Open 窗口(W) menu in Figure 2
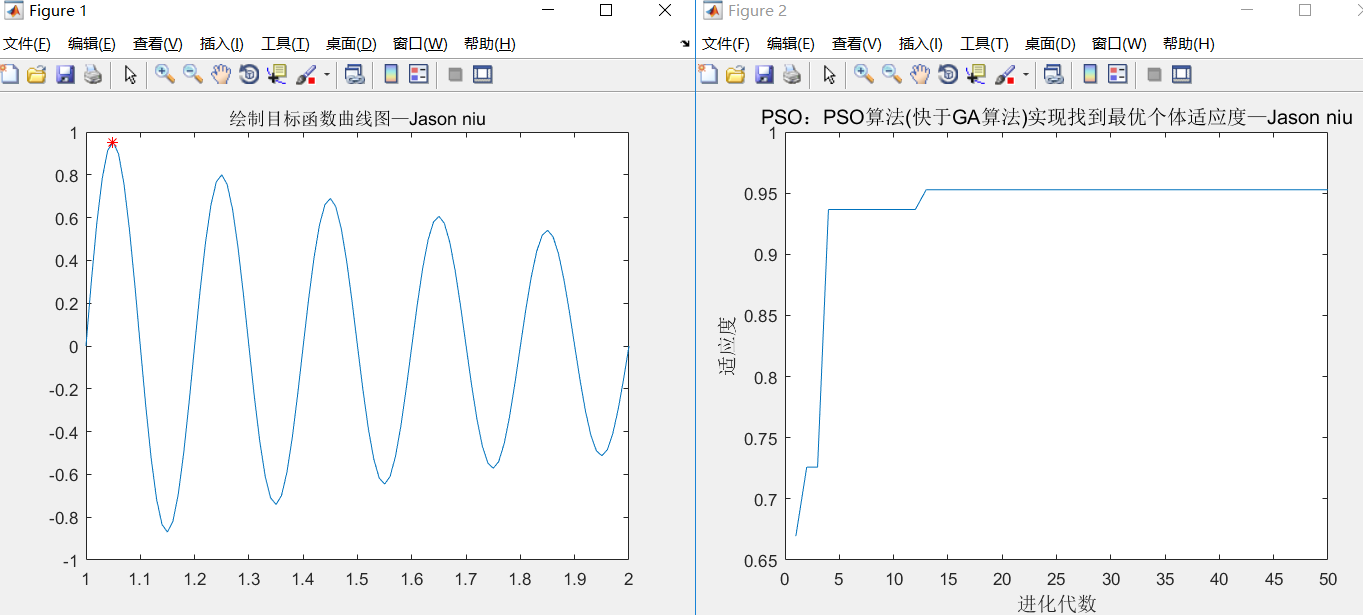Image resolution: width=1363 pixels, height=615 pixels. pos(1119,44)
